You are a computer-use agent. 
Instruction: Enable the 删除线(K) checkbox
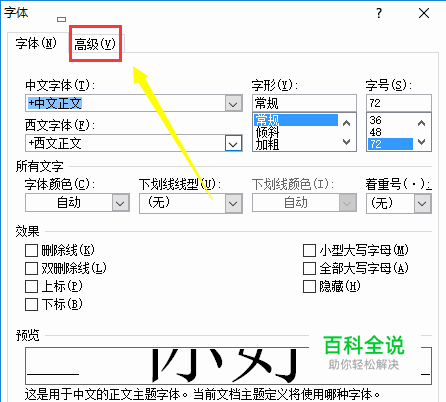31,250
